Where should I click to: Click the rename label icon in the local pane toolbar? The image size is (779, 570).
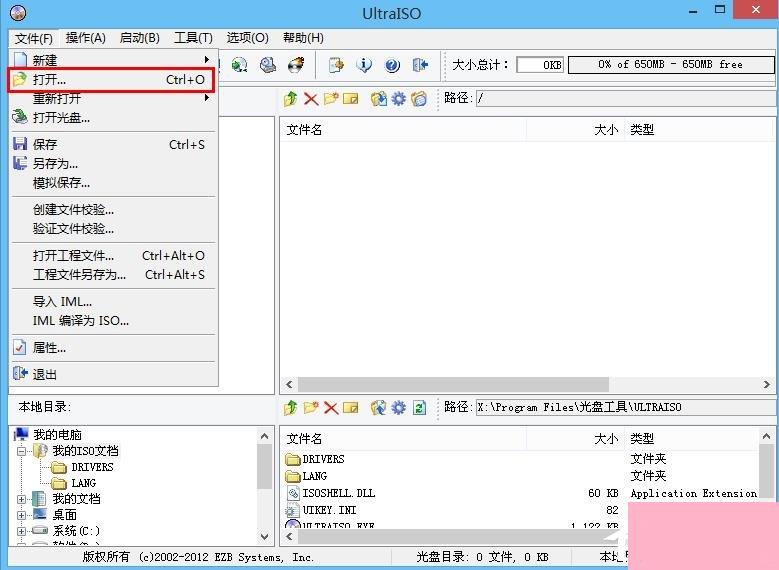pyautogui.click(x=351, y=407)
